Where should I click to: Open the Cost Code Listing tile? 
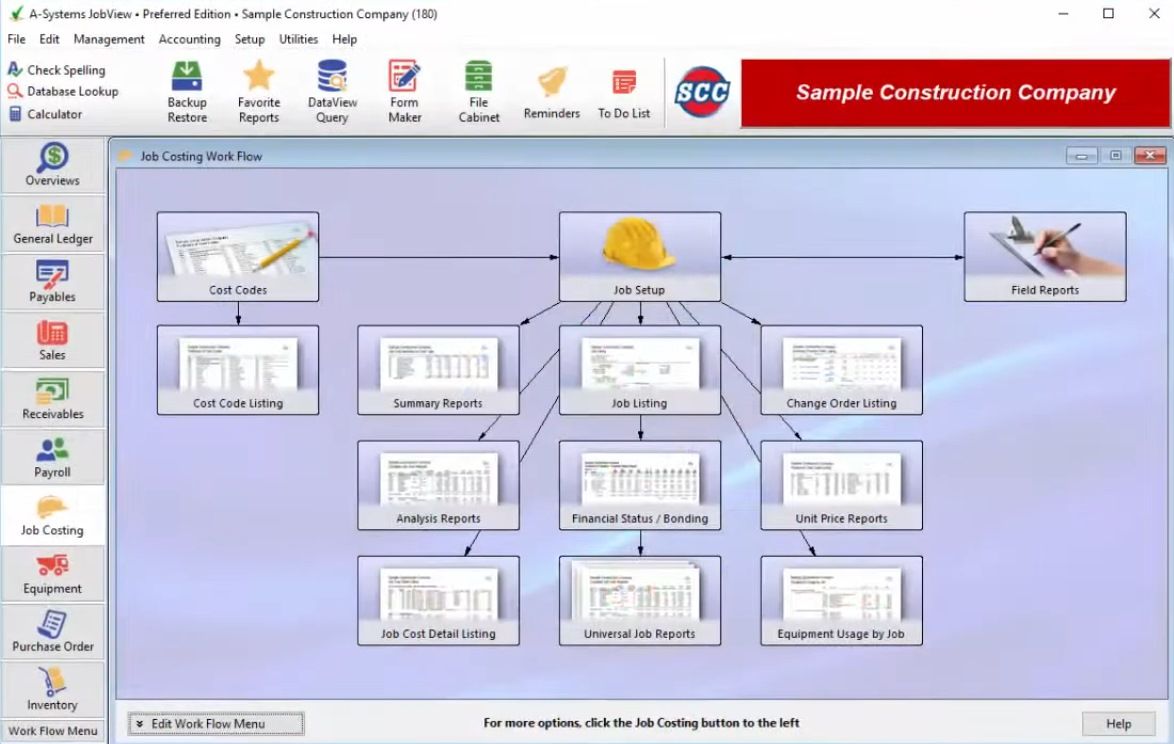(x=237, y=370)
